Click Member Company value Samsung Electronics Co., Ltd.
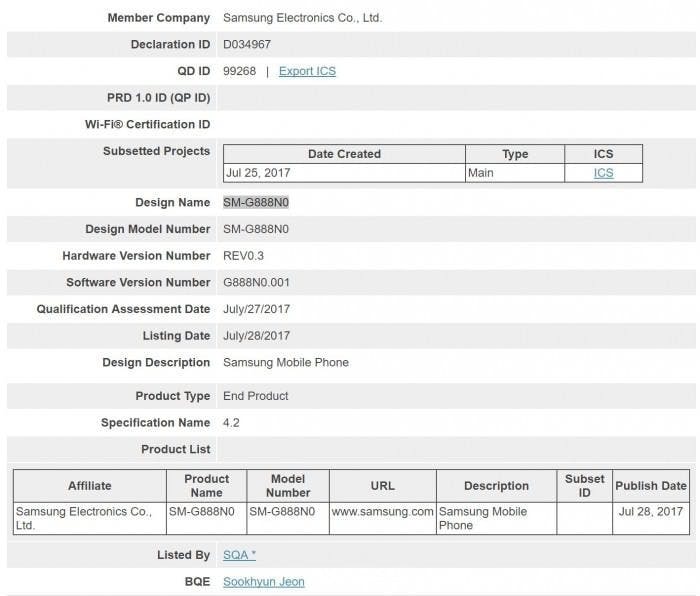The width and height of the screenshot is (700, 596). [x=303, y=18]
